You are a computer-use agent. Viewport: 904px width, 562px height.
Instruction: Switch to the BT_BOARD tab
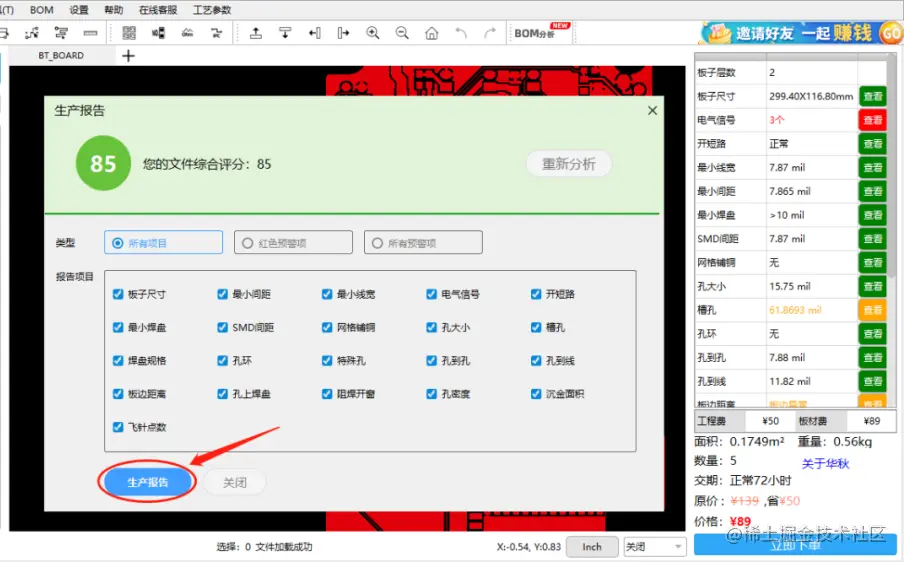click(x=61, y=56)
